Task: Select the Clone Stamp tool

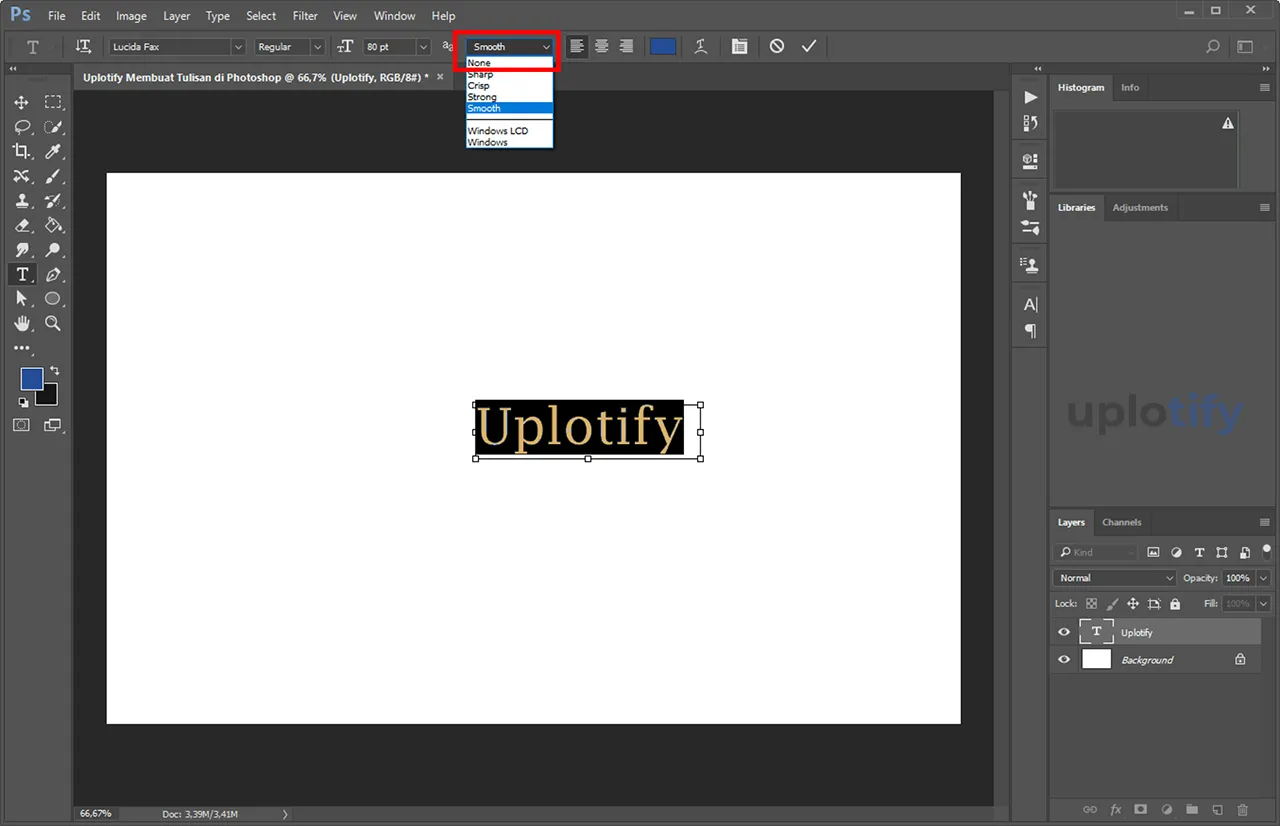Action: coord(21,201)
